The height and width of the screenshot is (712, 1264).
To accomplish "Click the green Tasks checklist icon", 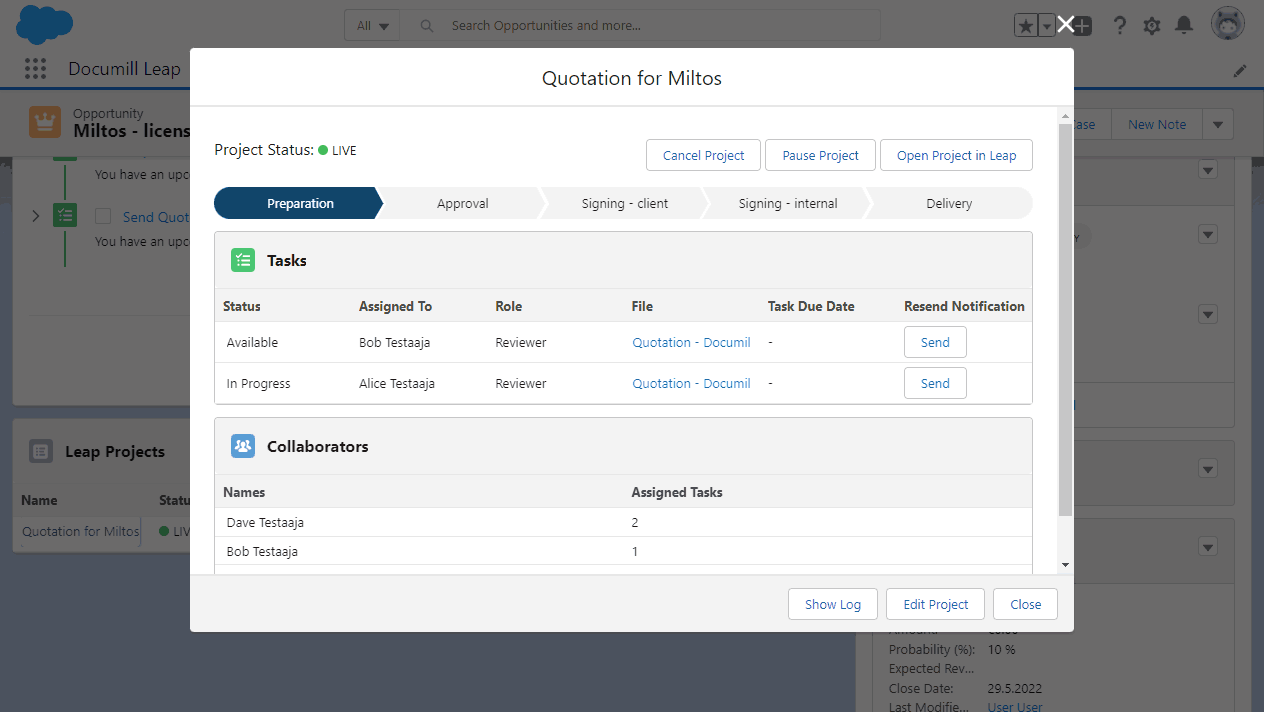I will [x=242, y=259].
